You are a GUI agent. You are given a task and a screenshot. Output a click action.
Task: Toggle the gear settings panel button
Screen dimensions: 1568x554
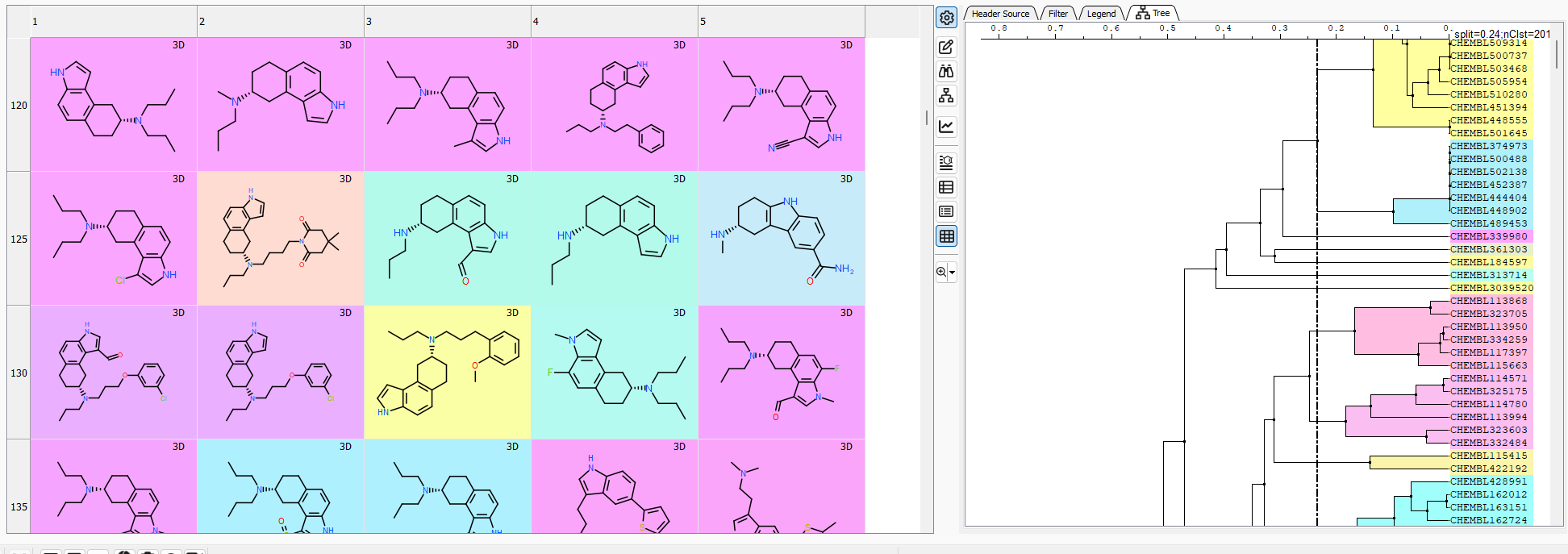[x=946, y=17]
